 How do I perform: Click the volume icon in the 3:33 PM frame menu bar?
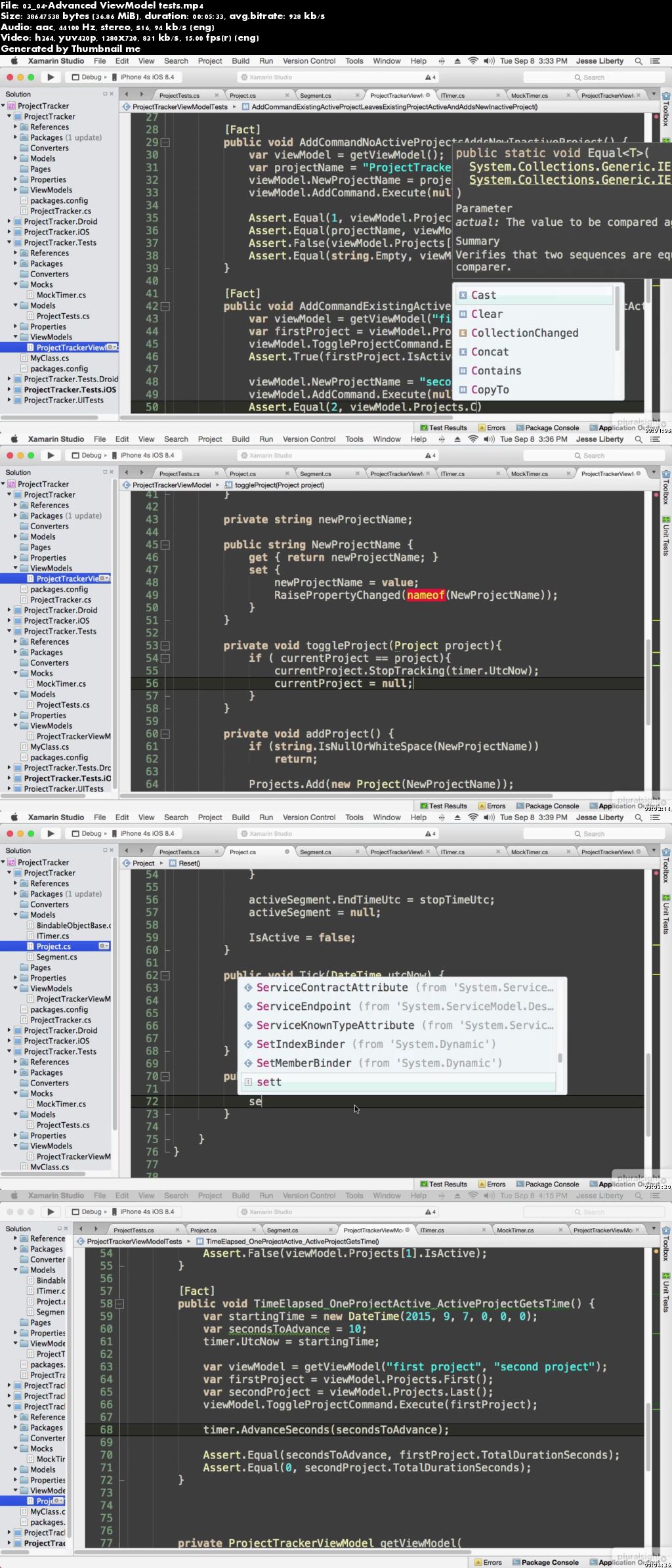point(490,61)
